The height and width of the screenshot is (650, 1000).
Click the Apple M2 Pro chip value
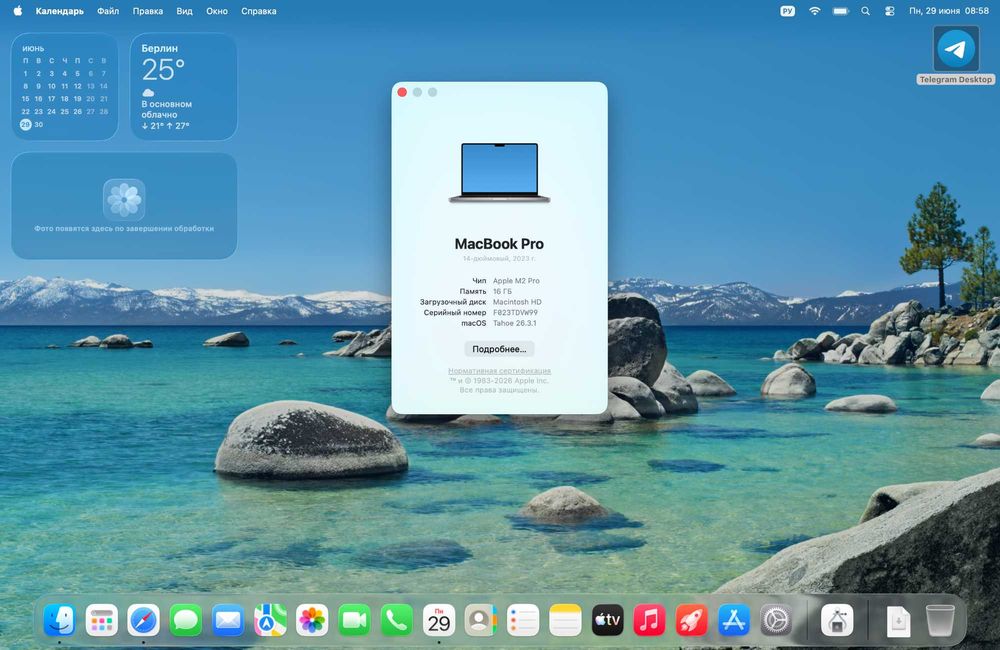tap(516, 281)
